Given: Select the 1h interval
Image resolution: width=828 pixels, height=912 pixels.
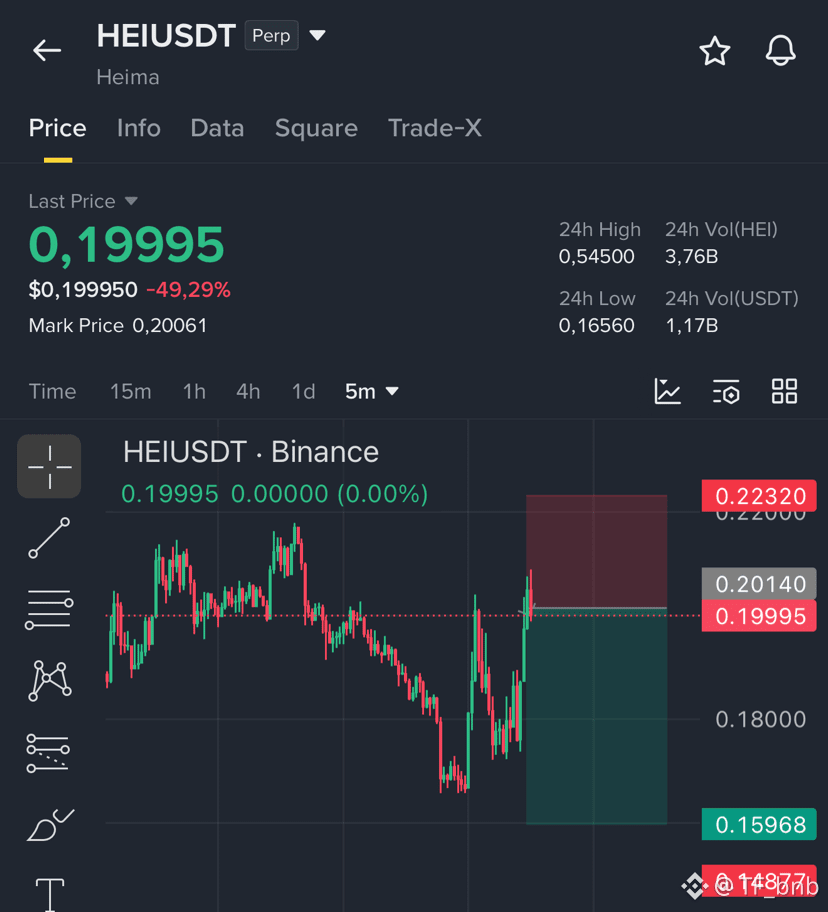Looking at the screenshot, I should tap(194, 391).
